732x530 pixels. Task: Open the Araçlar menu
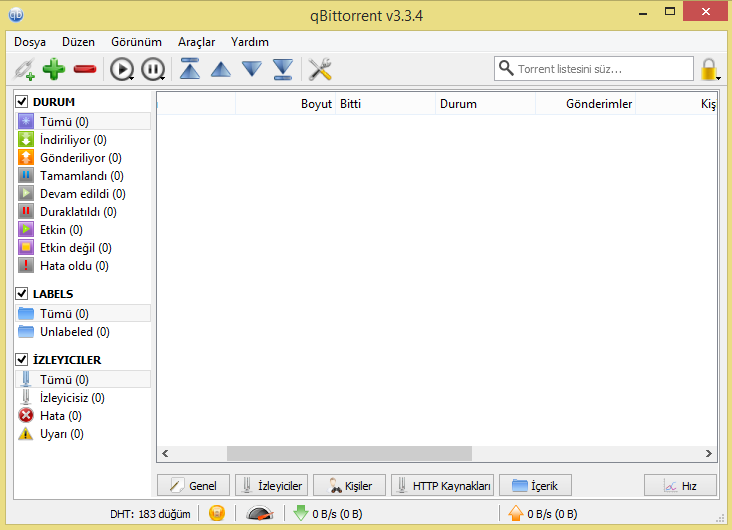click(197, 42)
